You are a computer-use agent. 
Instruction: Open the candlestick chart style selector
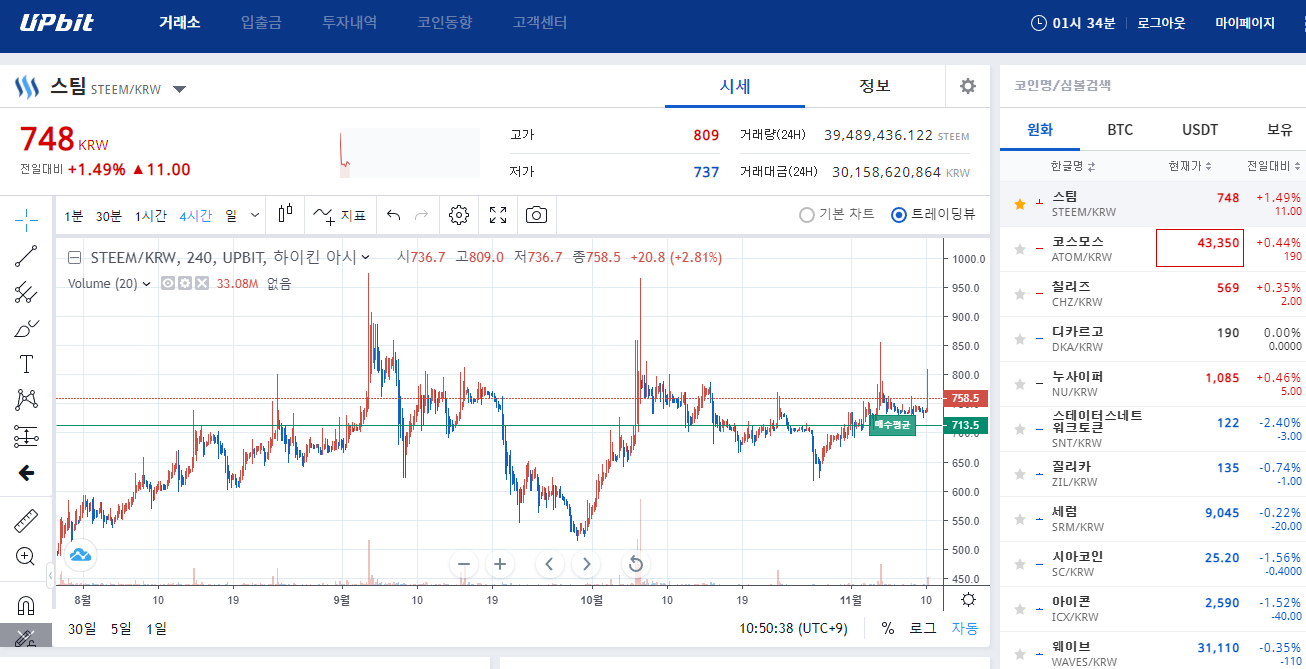tap(286, 214)
